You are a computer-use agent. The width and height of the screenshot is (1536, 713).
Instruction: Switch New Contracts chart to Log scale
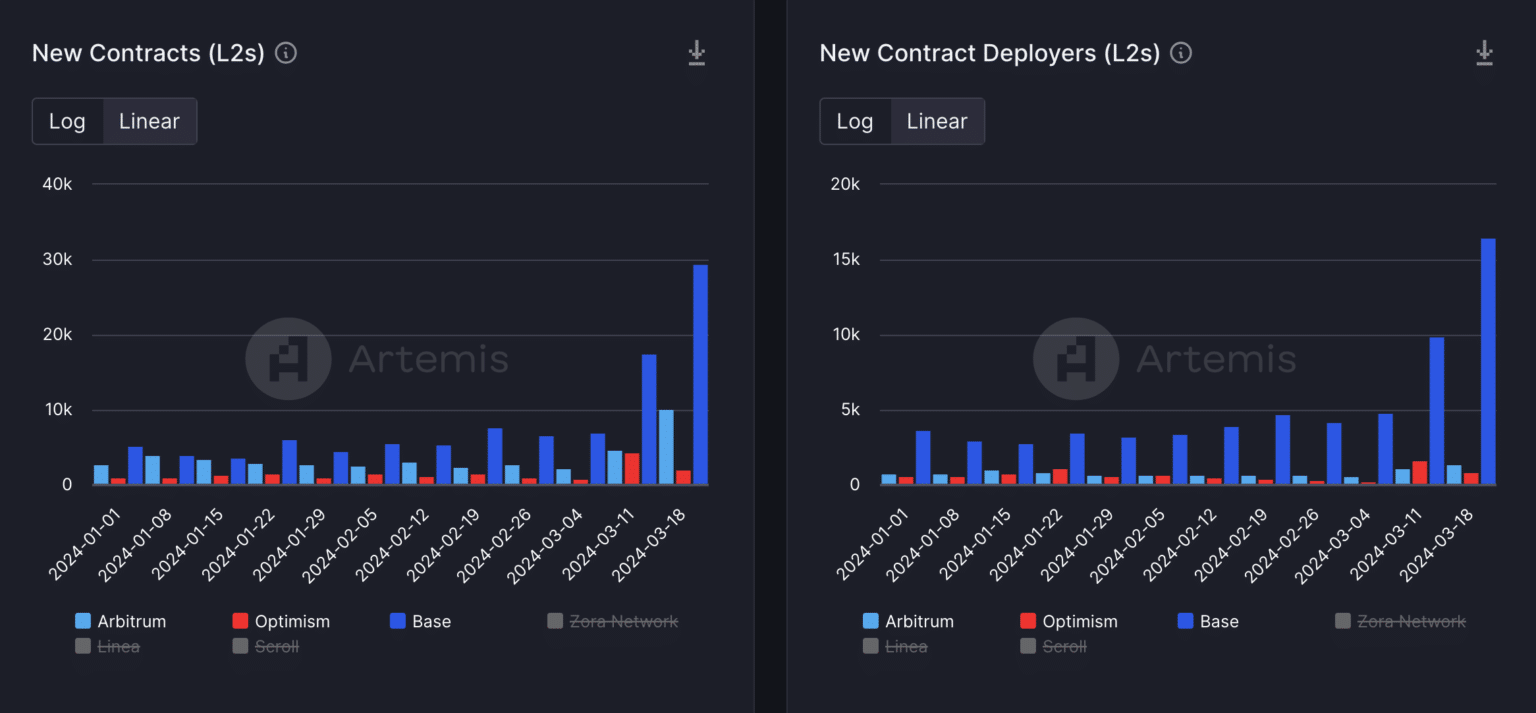click(68, 121)
